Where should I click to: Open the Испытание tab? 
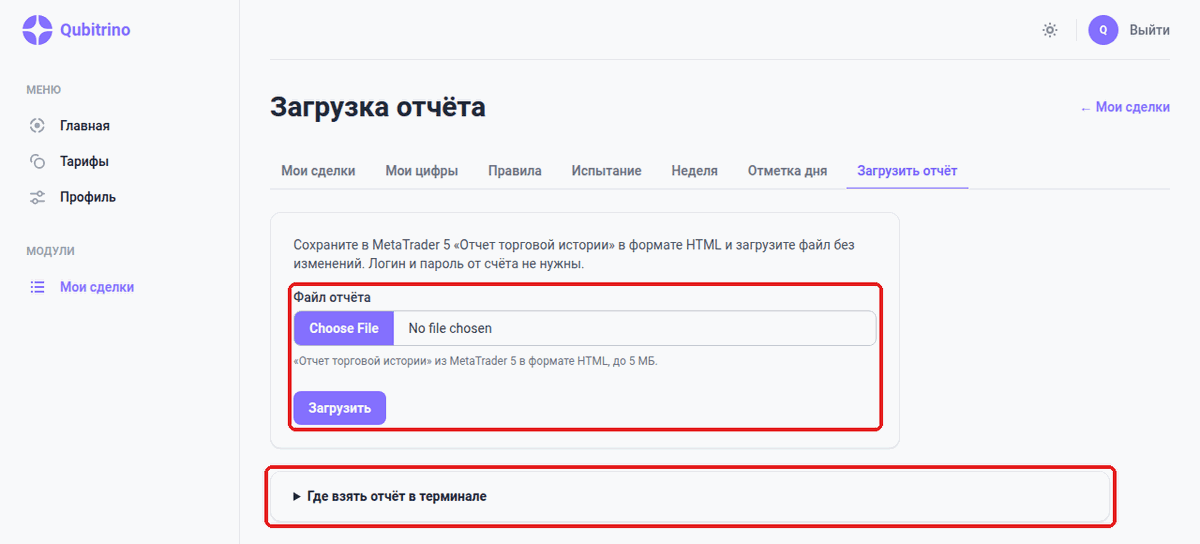tap(607, 171)
